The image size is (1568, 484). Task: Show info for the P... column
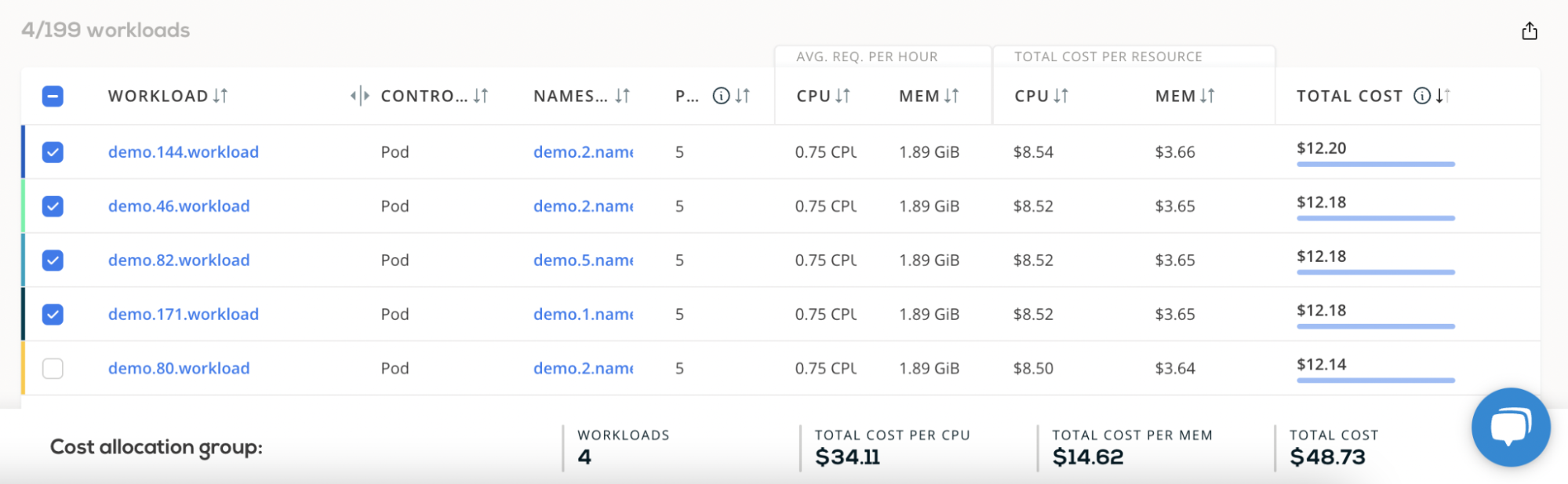tap(721, 96)
